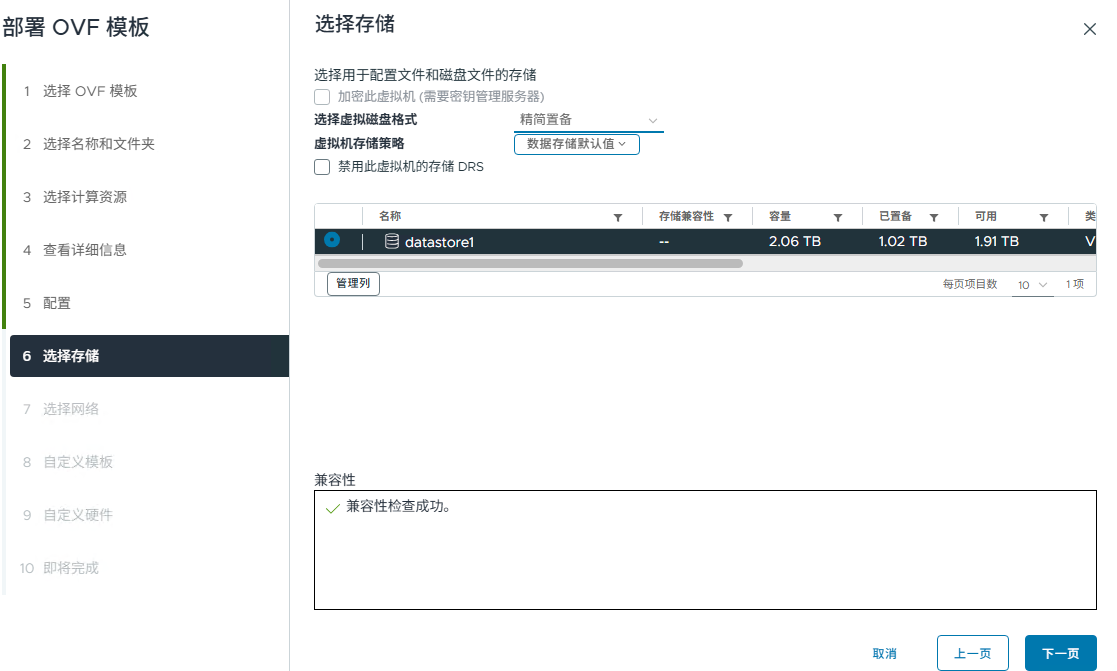Click the 上一页 button
This screenshot has width=1117, height=671.
pyautogui.click(x=972, y=653)
